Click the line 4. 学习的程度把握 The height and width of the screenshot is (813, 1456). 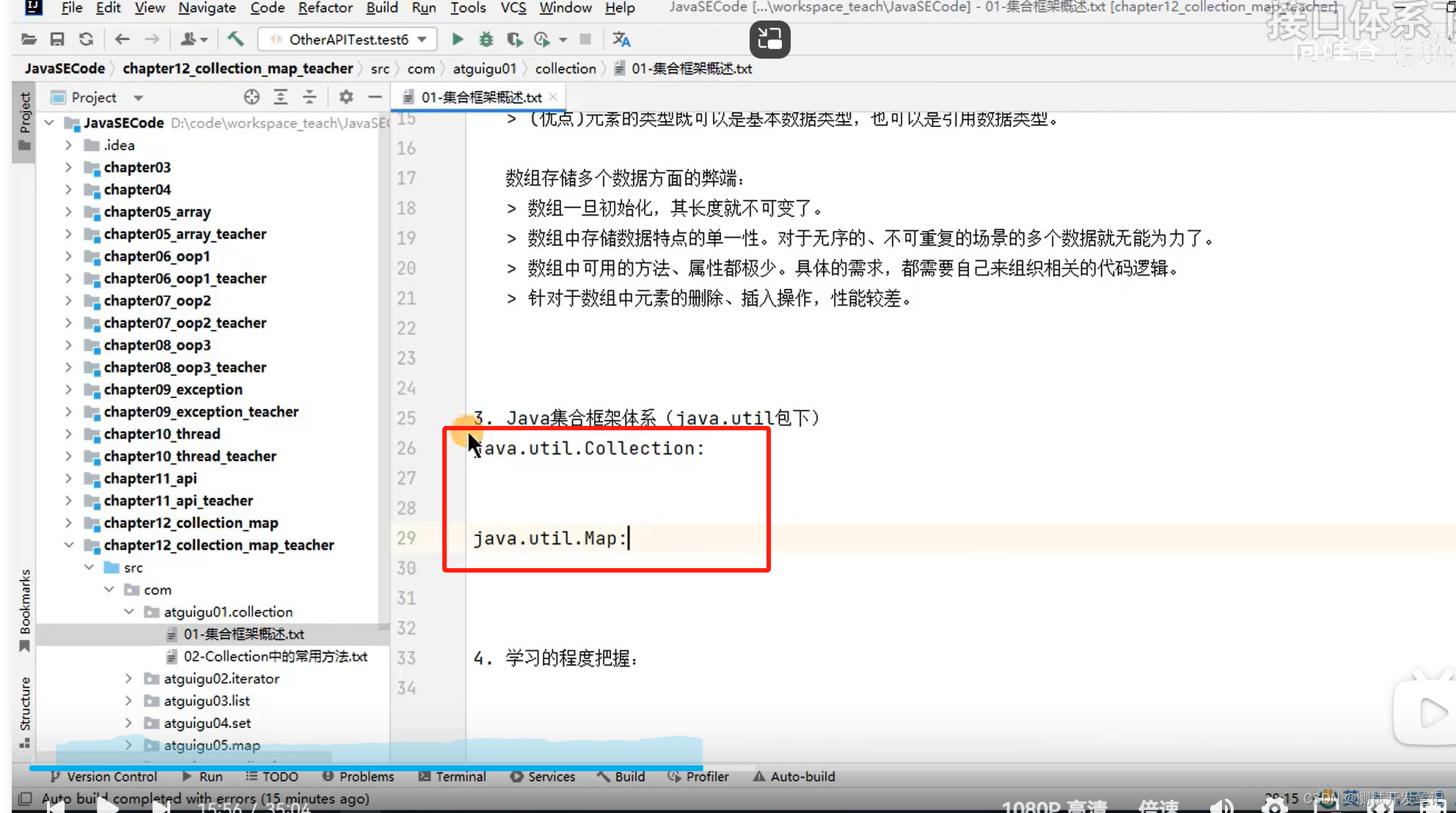(555, 658)
